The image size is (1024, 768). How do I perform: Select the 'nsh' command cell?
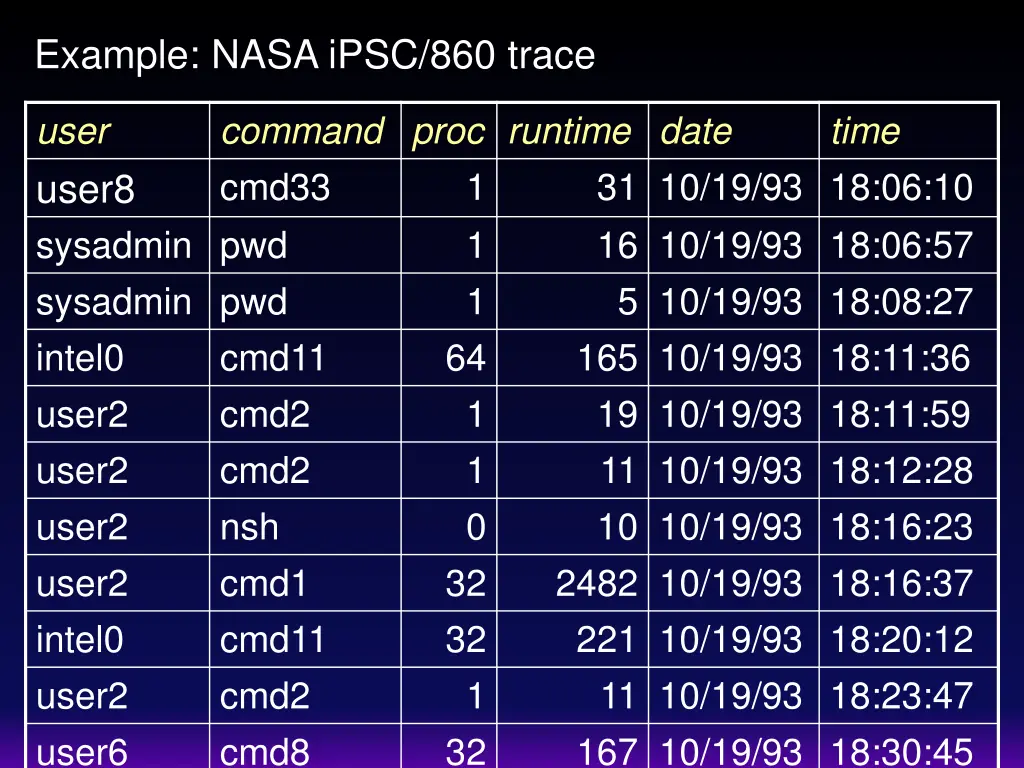pos(249,527)
